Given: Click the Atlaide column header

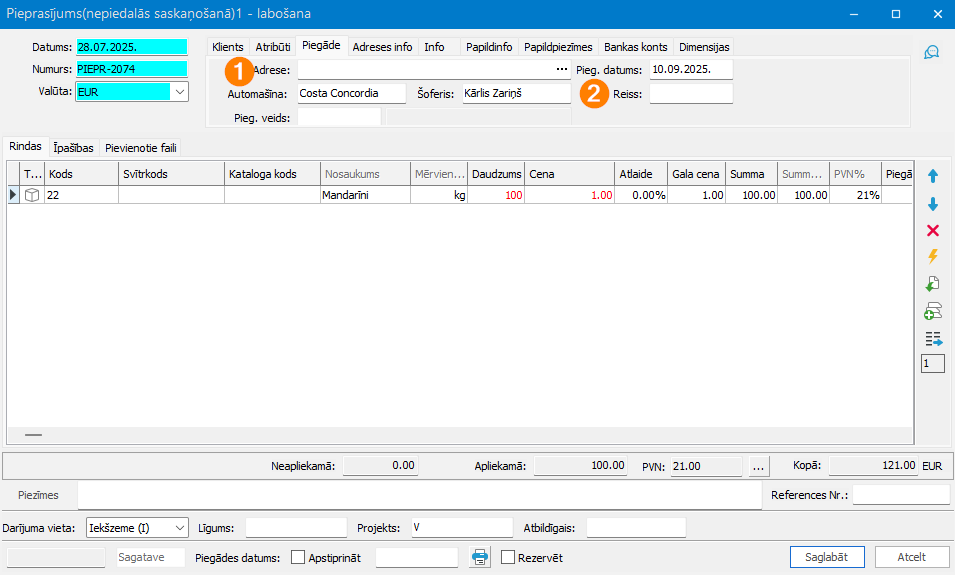Looking at the screenshot, I should (641, 174).
